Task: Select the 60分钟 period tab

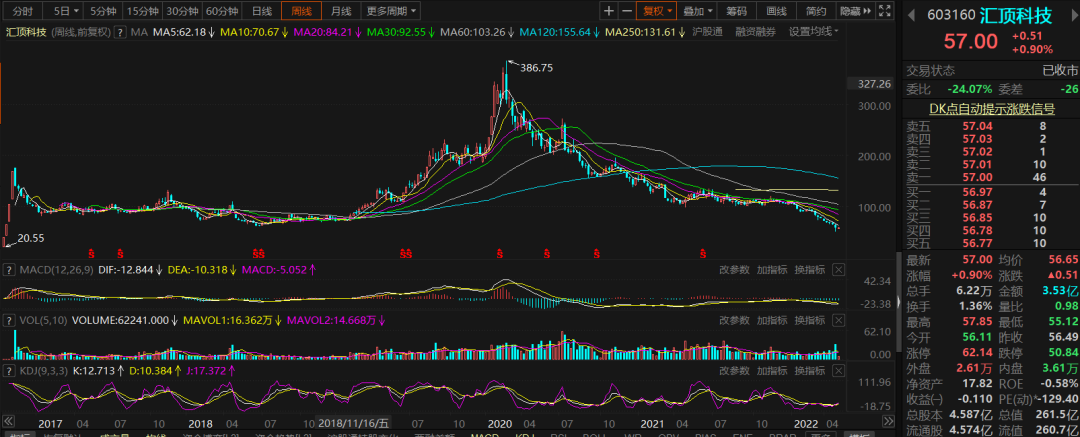Action: (222, 11)
